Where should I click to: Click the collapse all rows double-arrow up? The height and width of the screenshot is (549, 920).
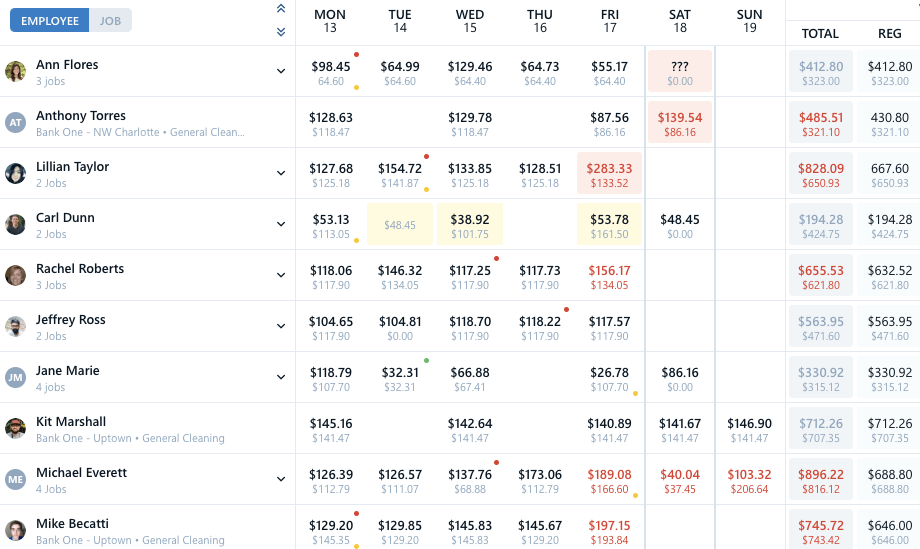tap(281, 9)
